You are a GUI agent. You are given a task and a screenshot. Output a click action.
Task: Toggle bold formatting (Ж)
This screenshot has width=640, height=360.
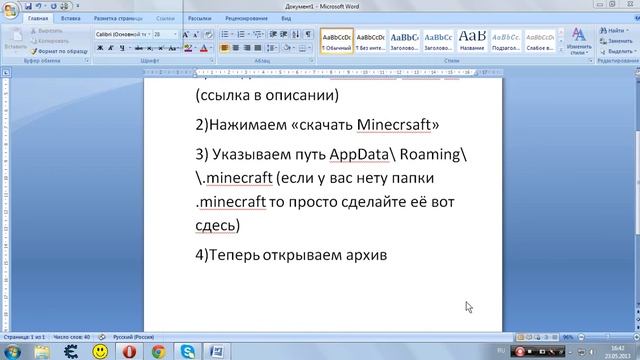[x=100, y=48]
